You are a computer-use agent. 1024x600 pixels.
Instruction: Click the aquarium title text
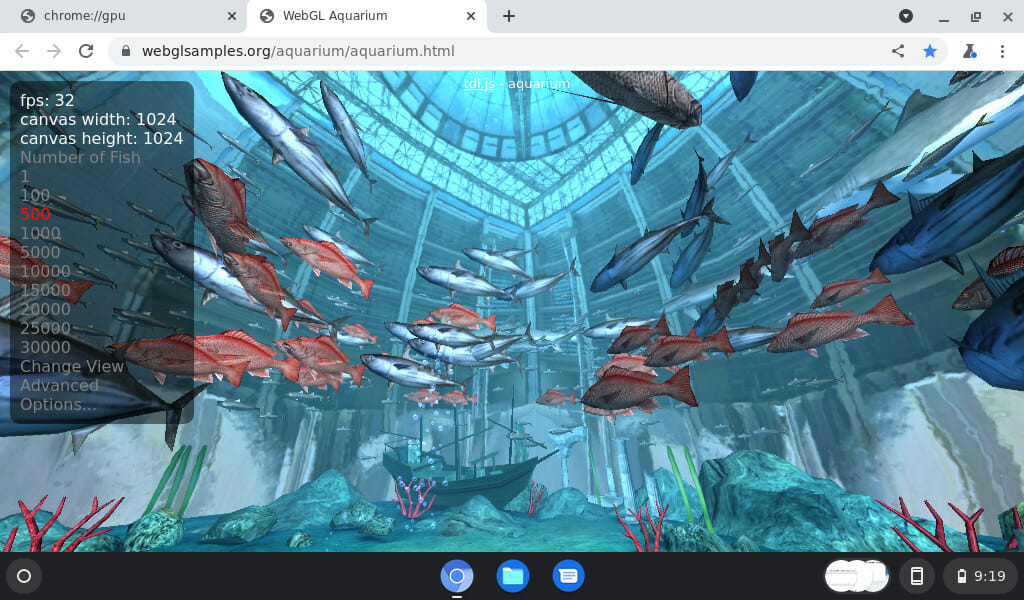coord(539,84)
